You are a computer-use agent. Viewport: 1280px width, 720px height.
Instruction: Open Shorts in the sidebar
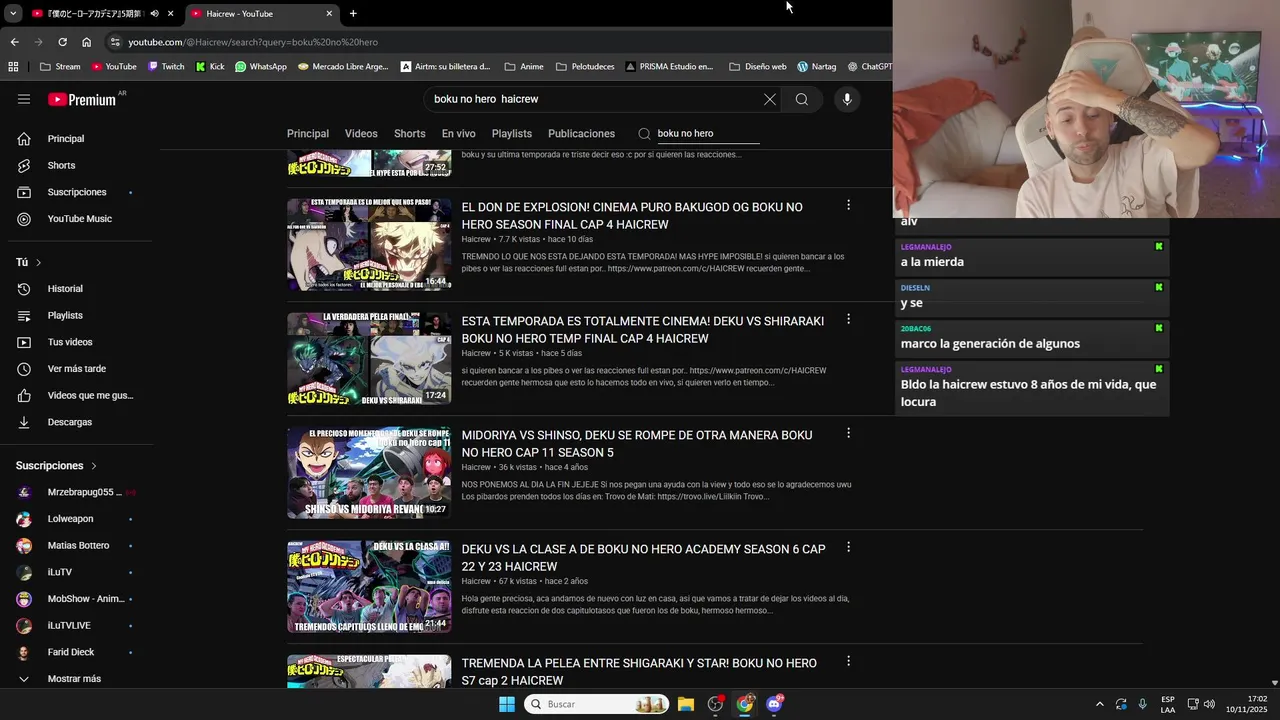(61, 165)
